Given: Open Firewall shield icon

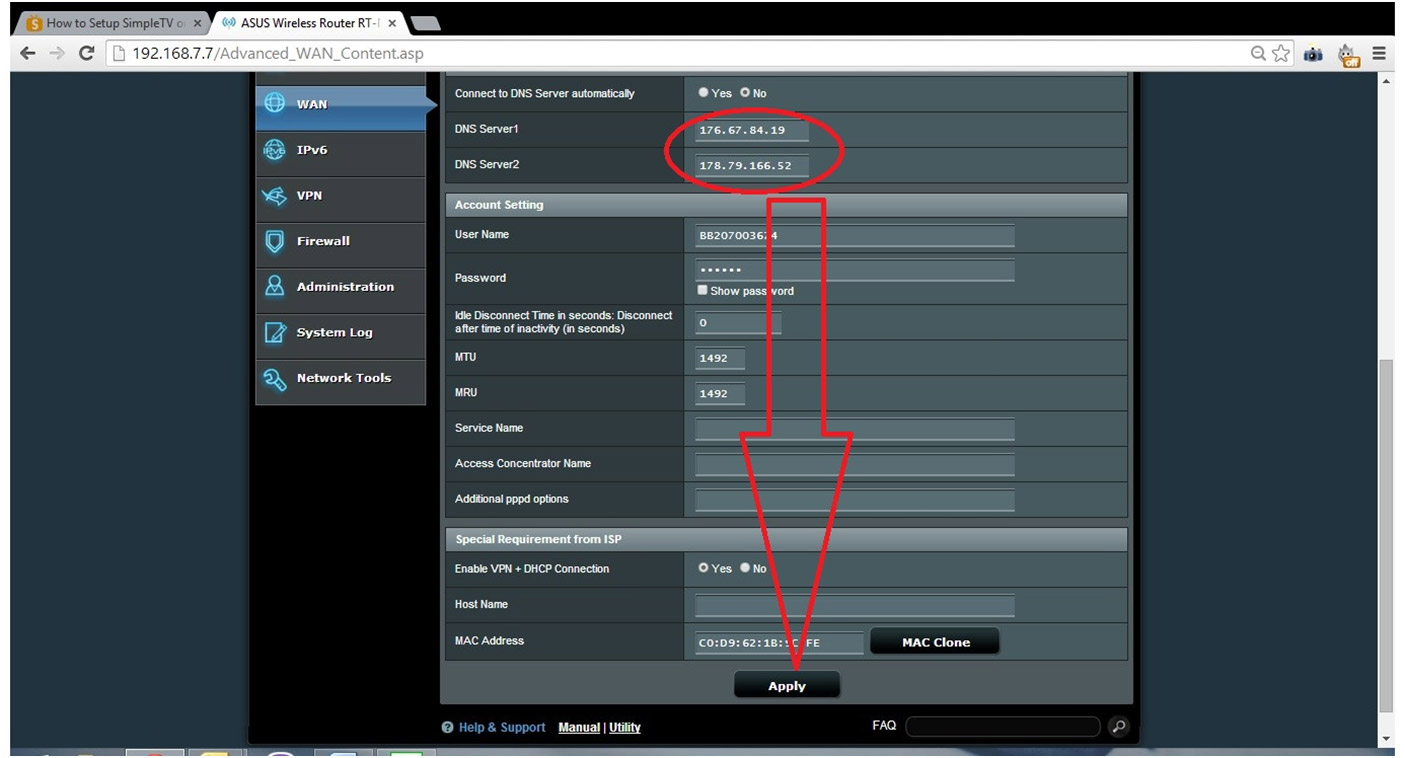Looking at the screenshot, I should (274, 241).
